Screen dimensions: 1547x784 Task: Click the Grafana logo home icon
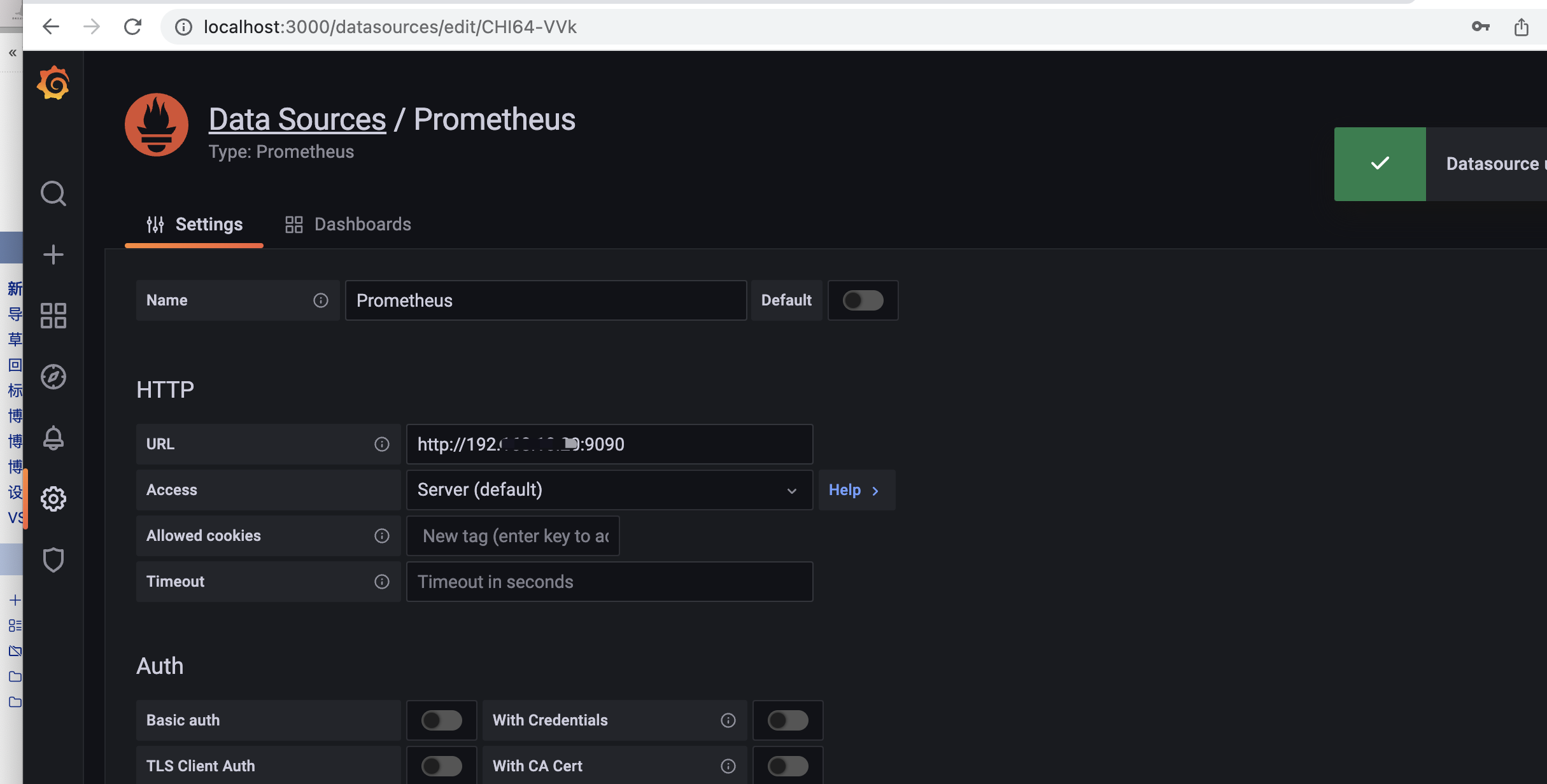[x=53, y=83]
